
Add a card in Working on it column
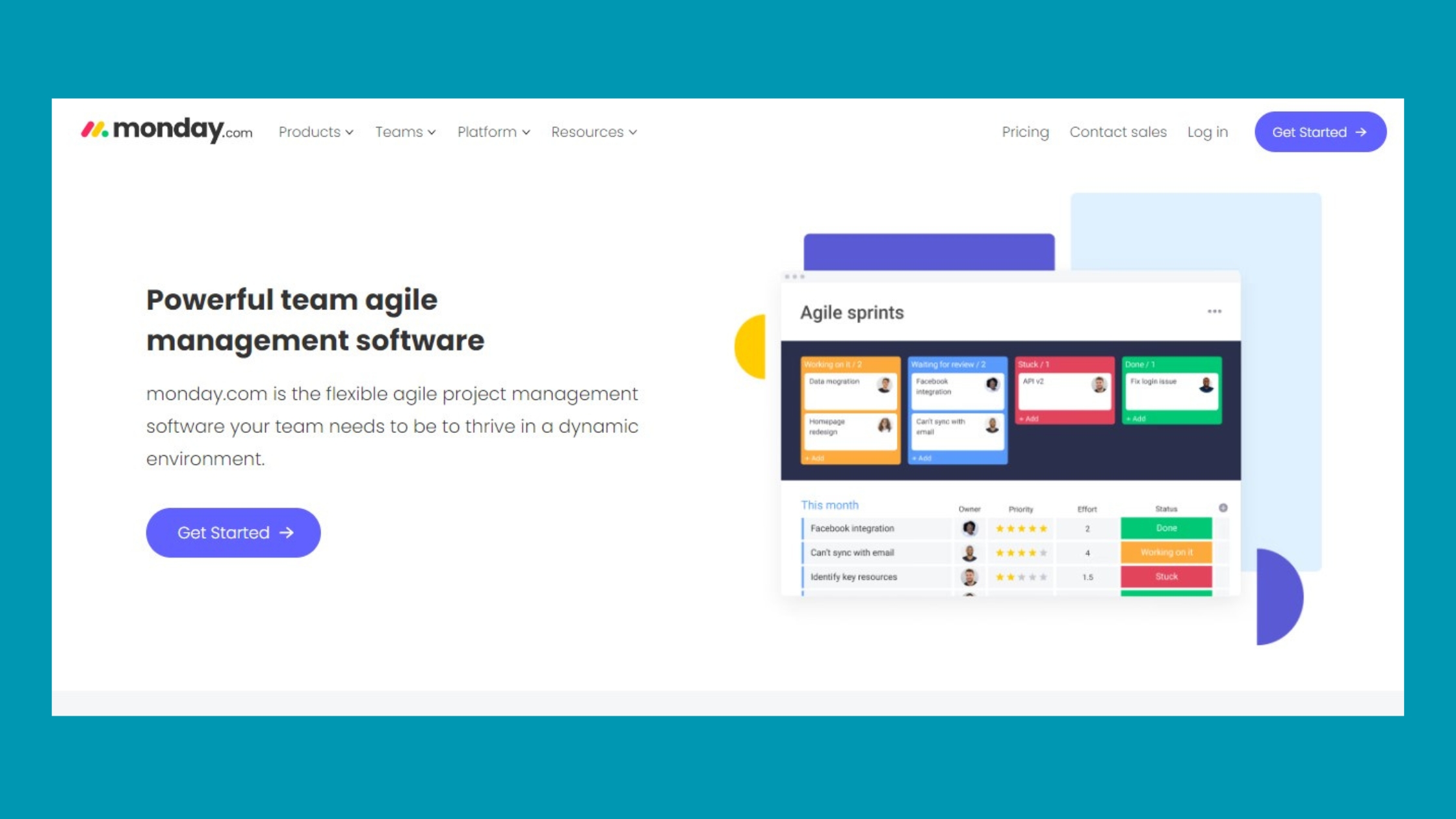pyautogui.click(x=814, y=458)
